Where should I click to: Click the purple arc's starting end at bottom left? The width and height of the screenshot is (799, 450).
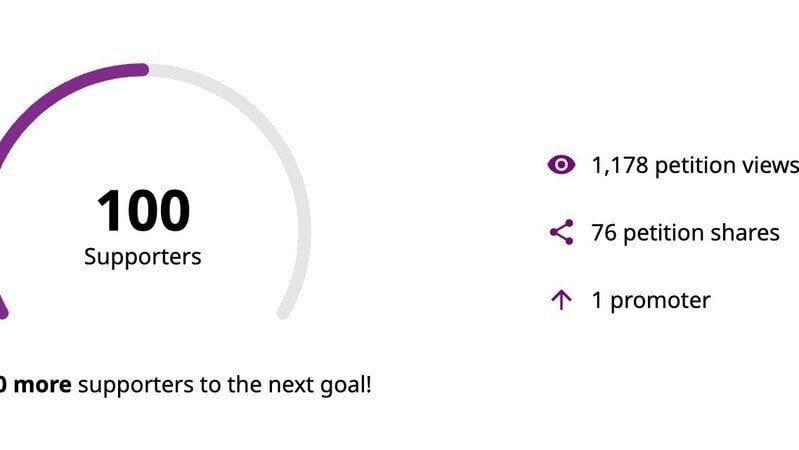(2, 312)
